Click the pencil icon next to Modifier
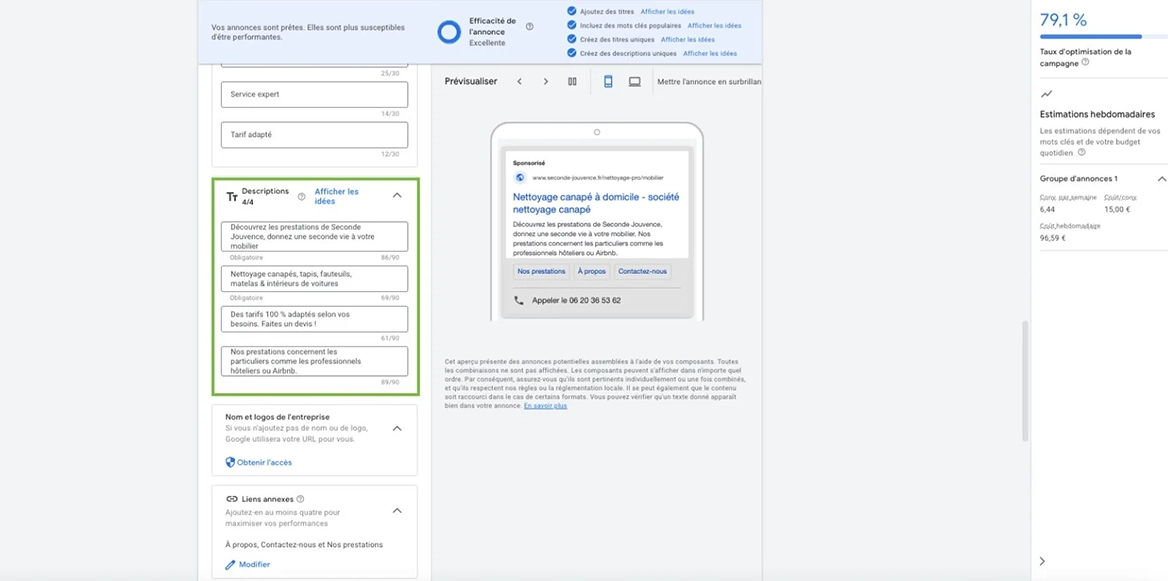 230,565
